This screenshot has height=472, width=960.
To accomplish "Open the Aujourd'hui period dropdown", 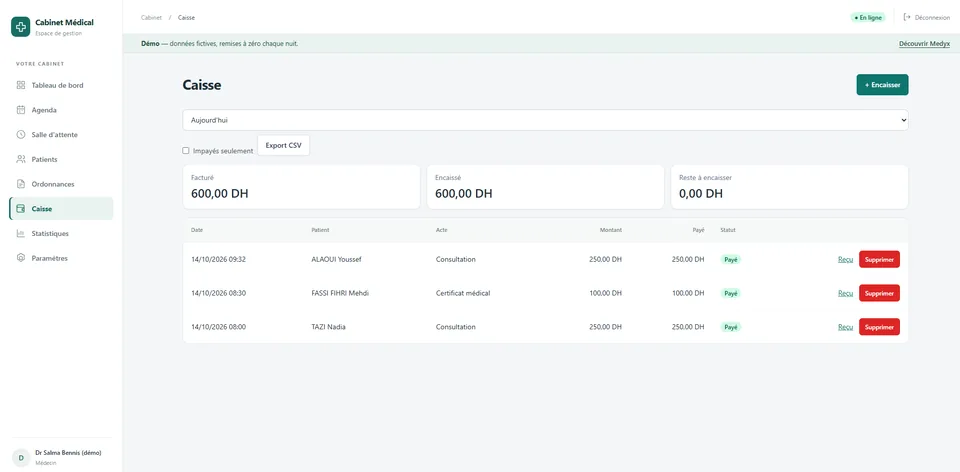I will tap(545, 120).
